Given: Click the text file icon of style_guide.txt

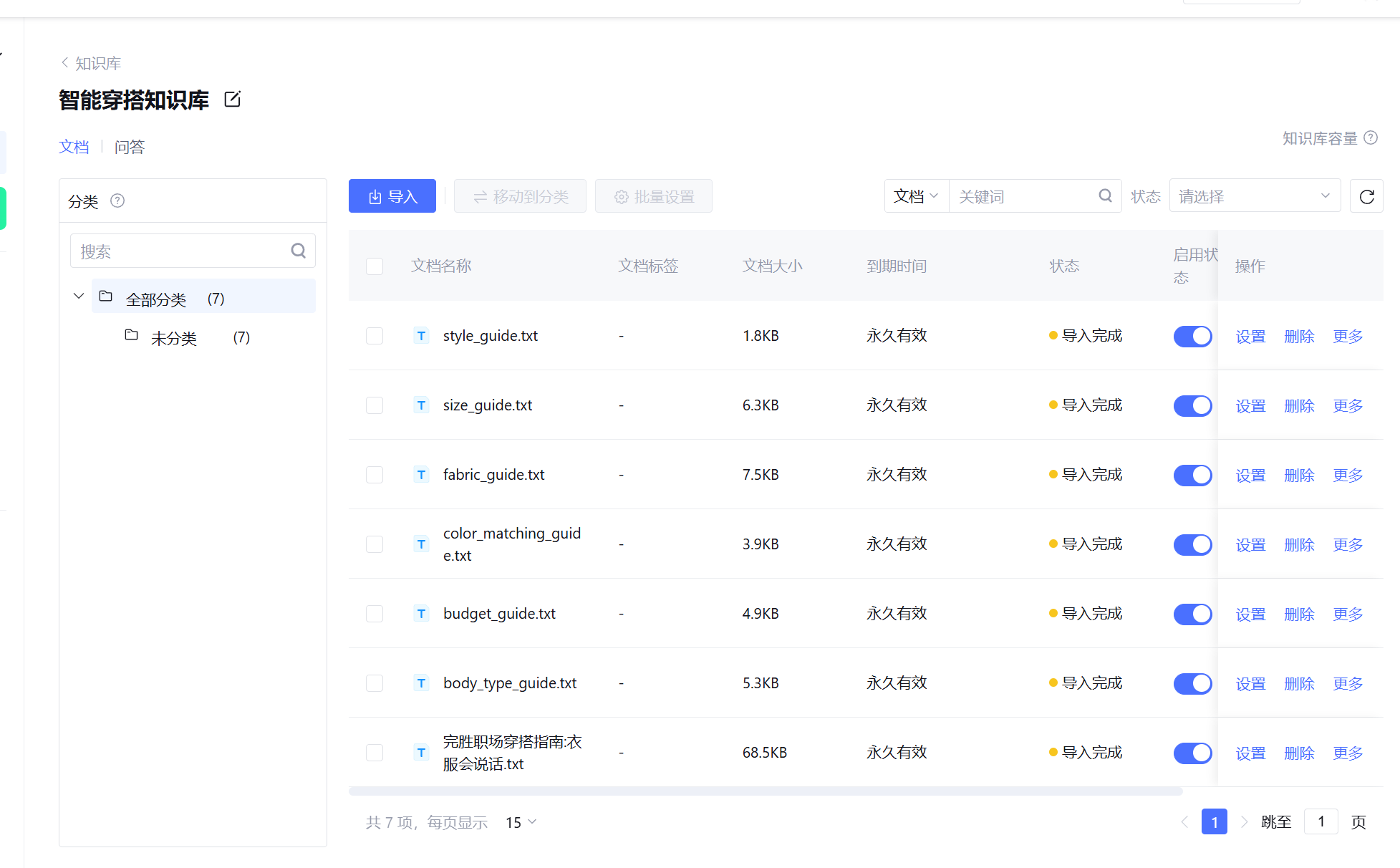Looking at the screenshot, I should click(x=421, y=336).
